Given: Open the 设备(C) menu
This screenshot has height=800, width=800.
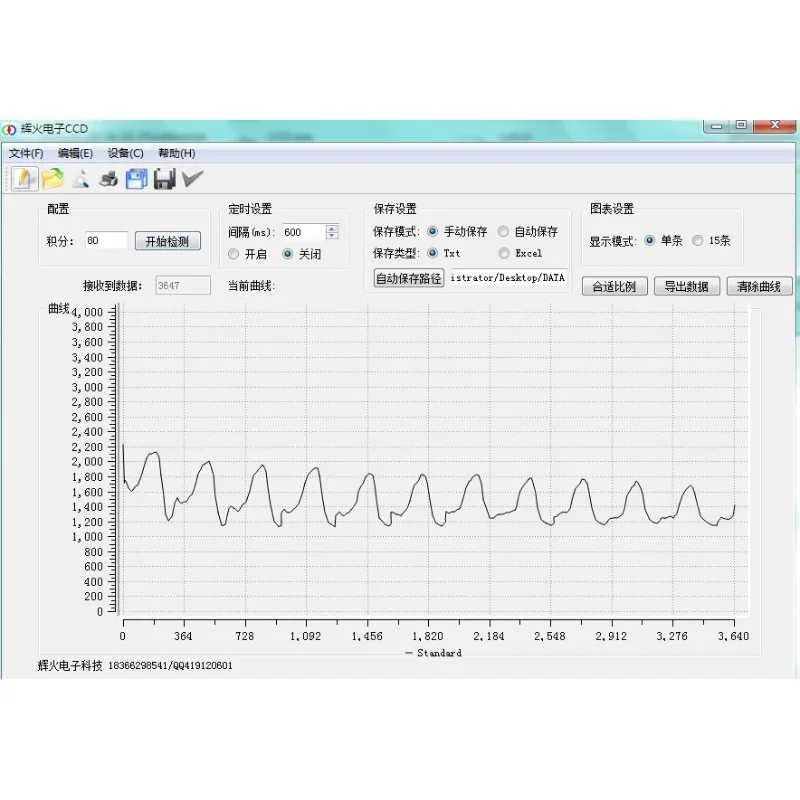Looking at the screenshot, I should coord(125,153).
